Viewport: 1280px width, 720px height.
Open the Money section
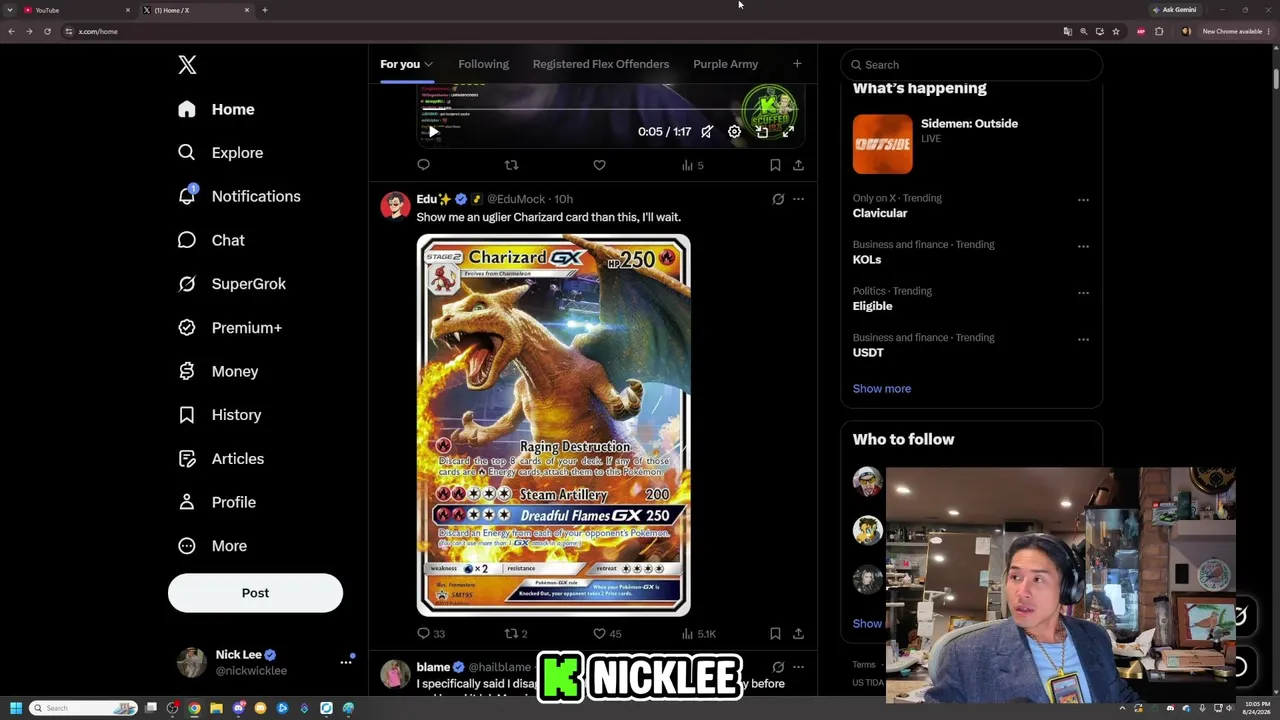218,371
